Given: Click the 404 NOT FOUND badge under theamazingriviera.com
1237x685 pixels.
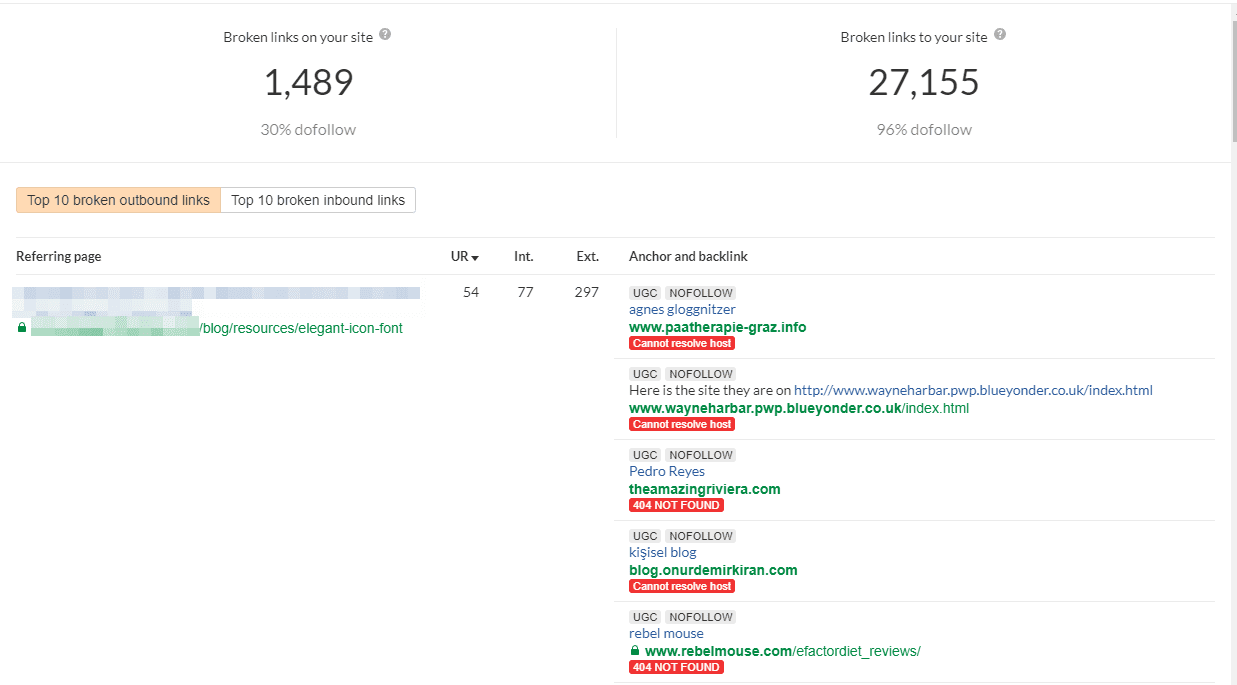Looking at the screenshot, I should 676,505.
